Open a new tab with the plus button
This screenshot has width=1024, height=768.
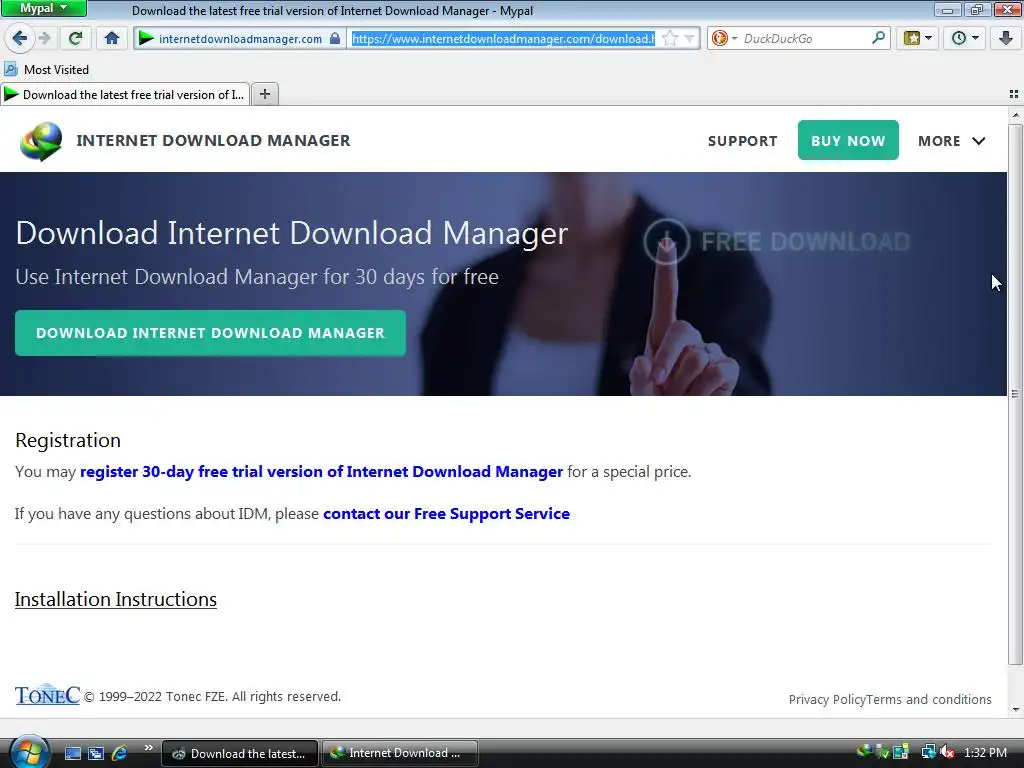[x=264, y=94]
